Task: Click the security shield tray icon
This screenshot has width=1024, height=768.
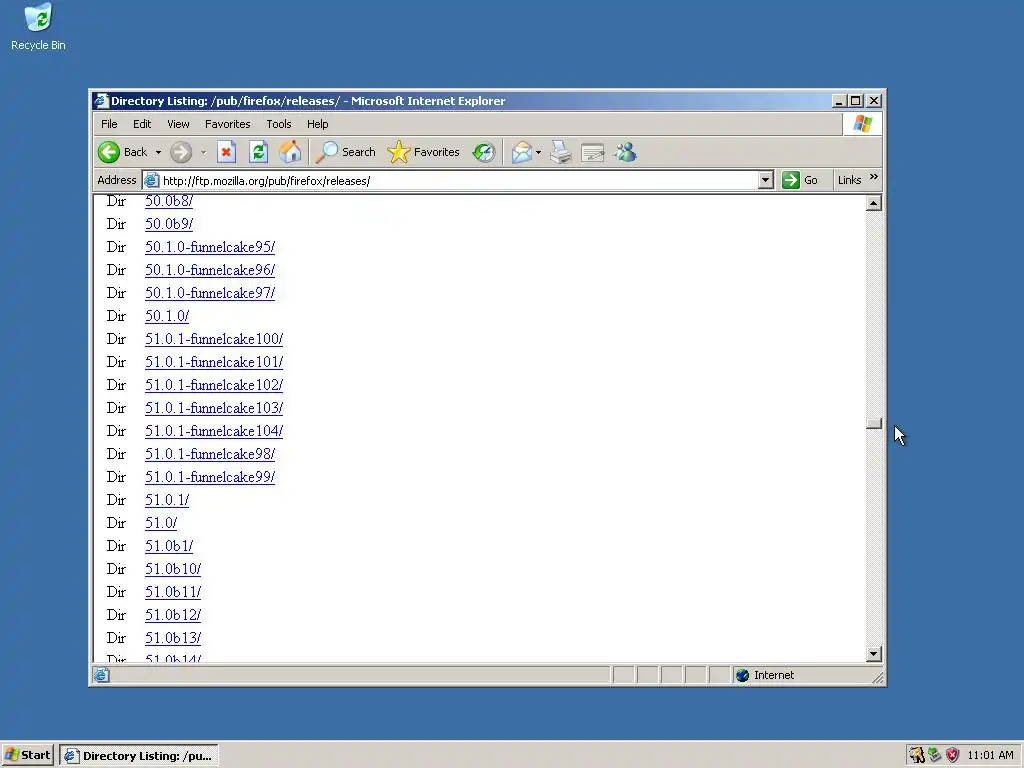Action: tap(952, 755)
